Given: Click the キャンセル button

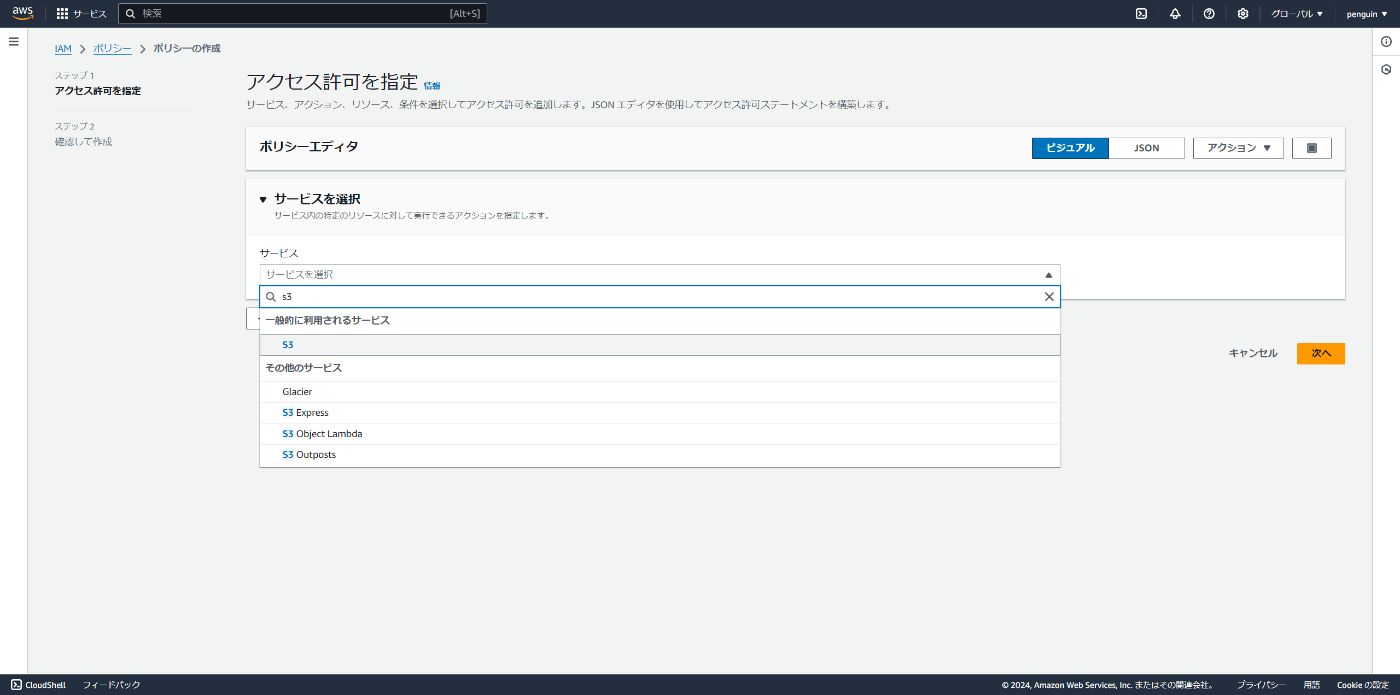Looking at the screenshot, I should (x=1253, y=353).
